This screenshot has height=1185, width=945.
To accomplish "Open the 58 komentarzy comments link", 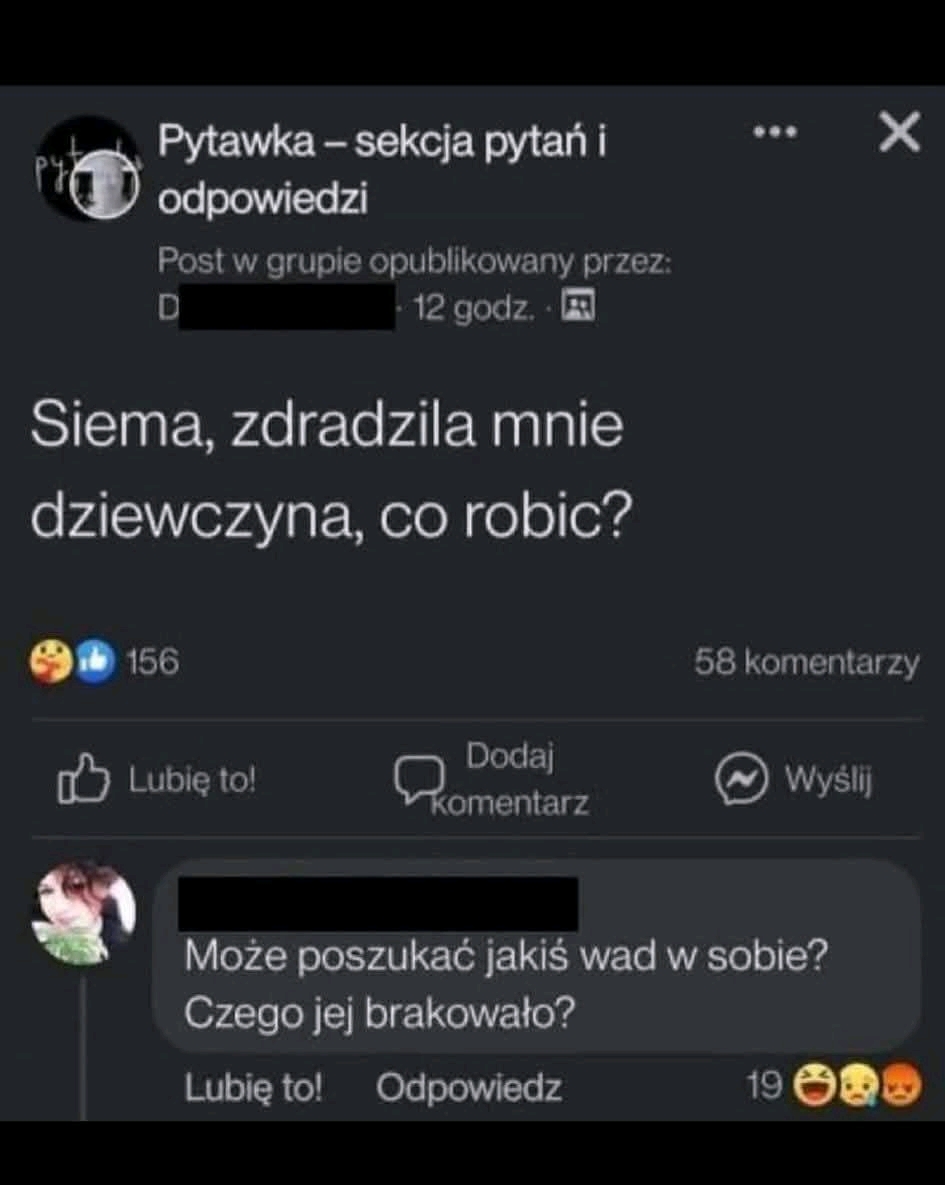I will (x=807, y=662).
